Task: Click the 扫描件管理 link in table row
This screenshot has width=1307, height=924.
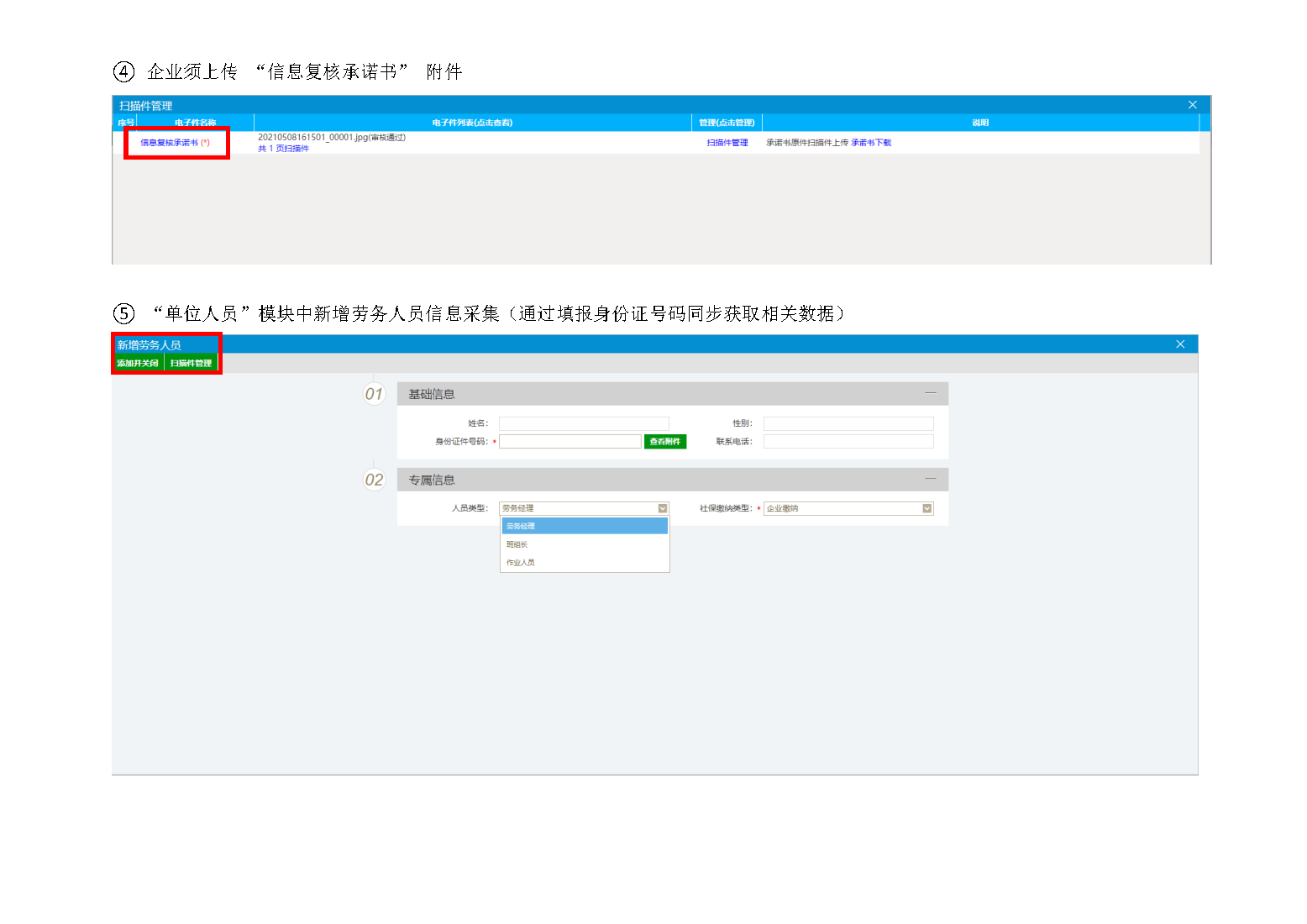Action: point(727,143)
